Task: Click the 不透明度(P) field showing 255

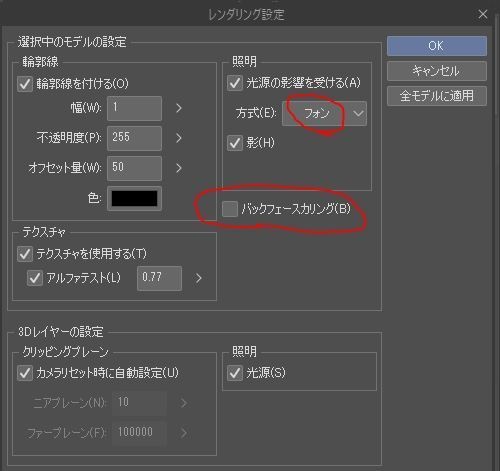Action: point(134,138)
